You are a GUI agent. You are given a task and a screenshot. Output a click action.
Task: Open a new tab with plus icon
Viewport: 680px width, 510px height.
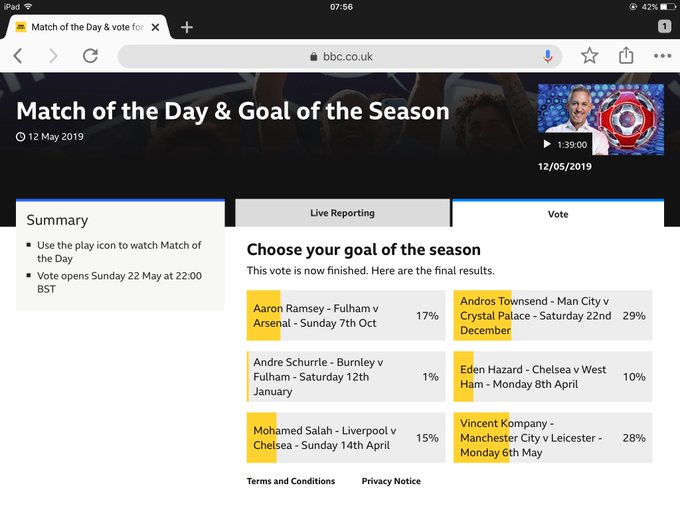187,27
